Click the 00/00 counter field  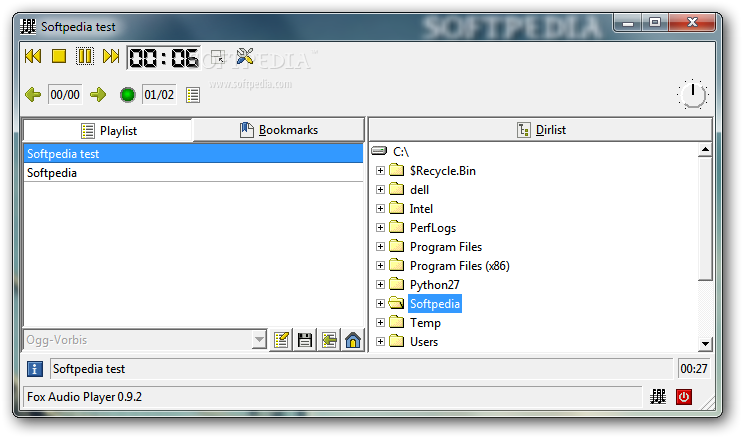point(65,95)
